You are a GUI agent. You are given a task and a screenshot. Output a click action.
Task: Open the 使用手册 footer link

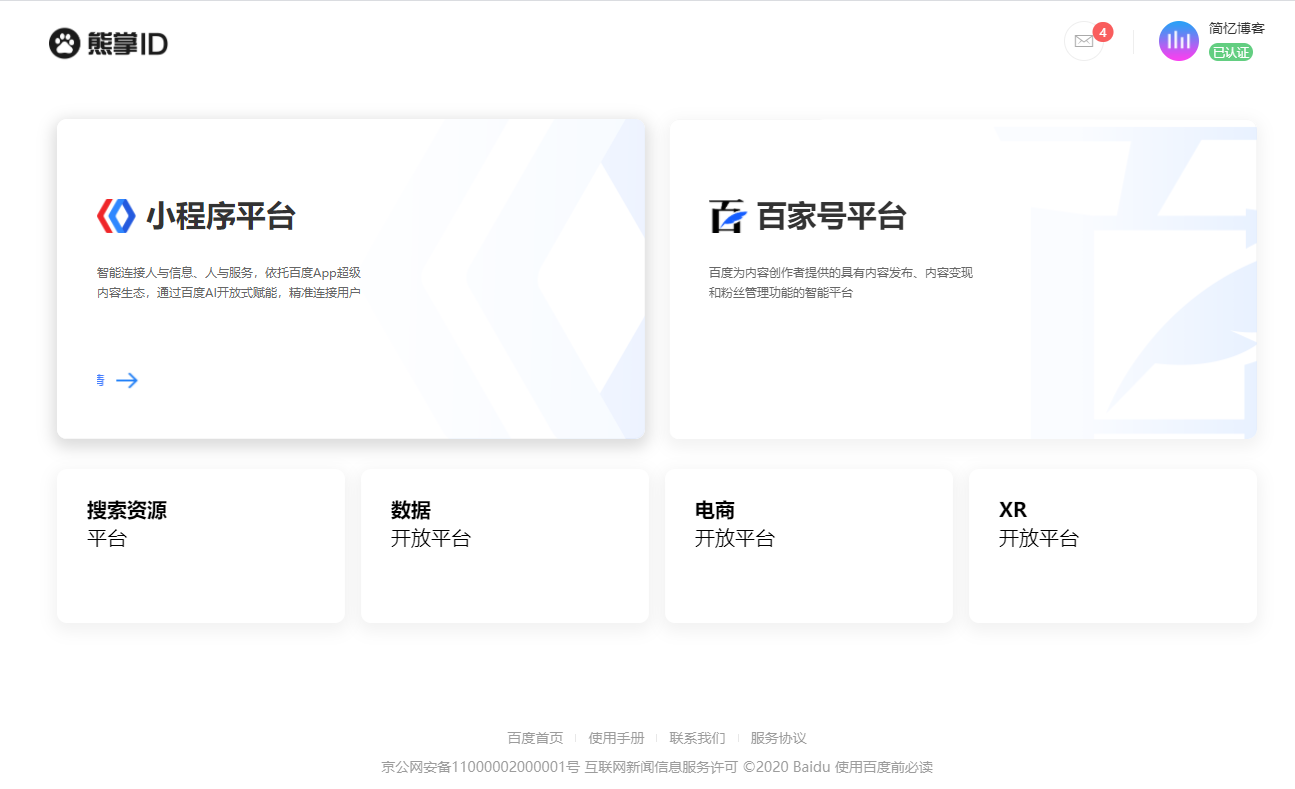[x=616, y=738]
